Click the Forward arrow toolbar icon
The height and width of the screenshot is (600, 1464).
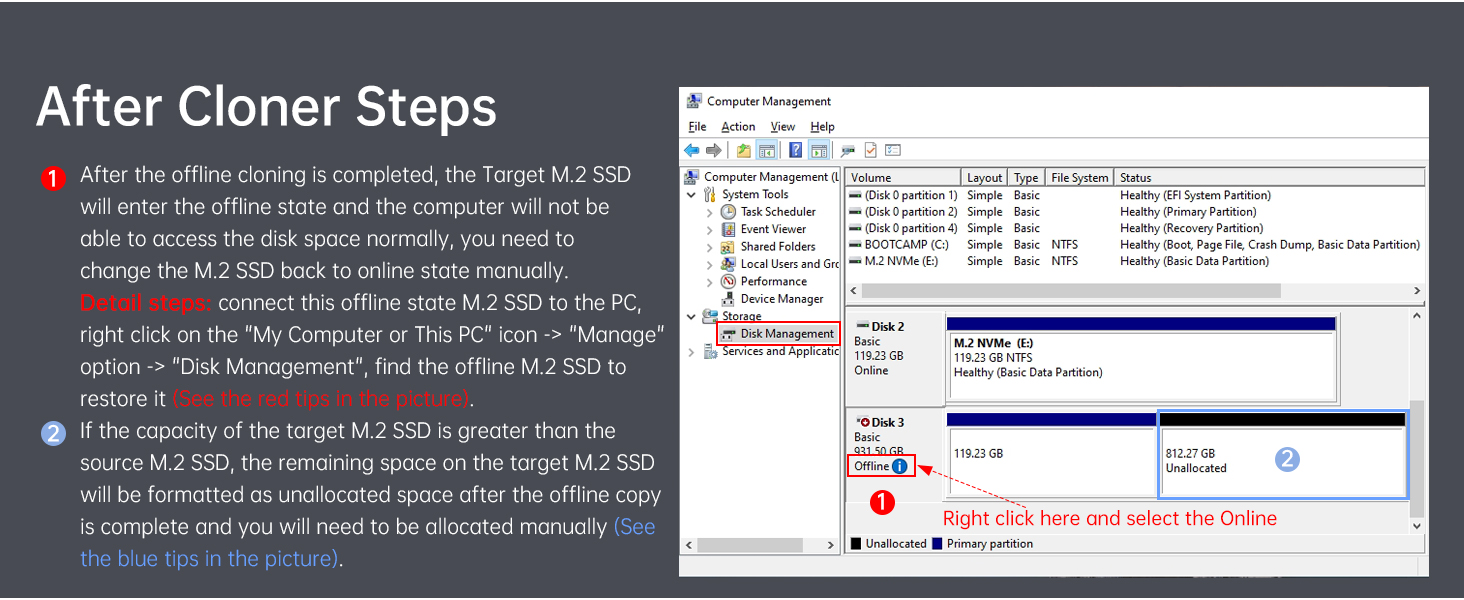[x=713, y=150]
